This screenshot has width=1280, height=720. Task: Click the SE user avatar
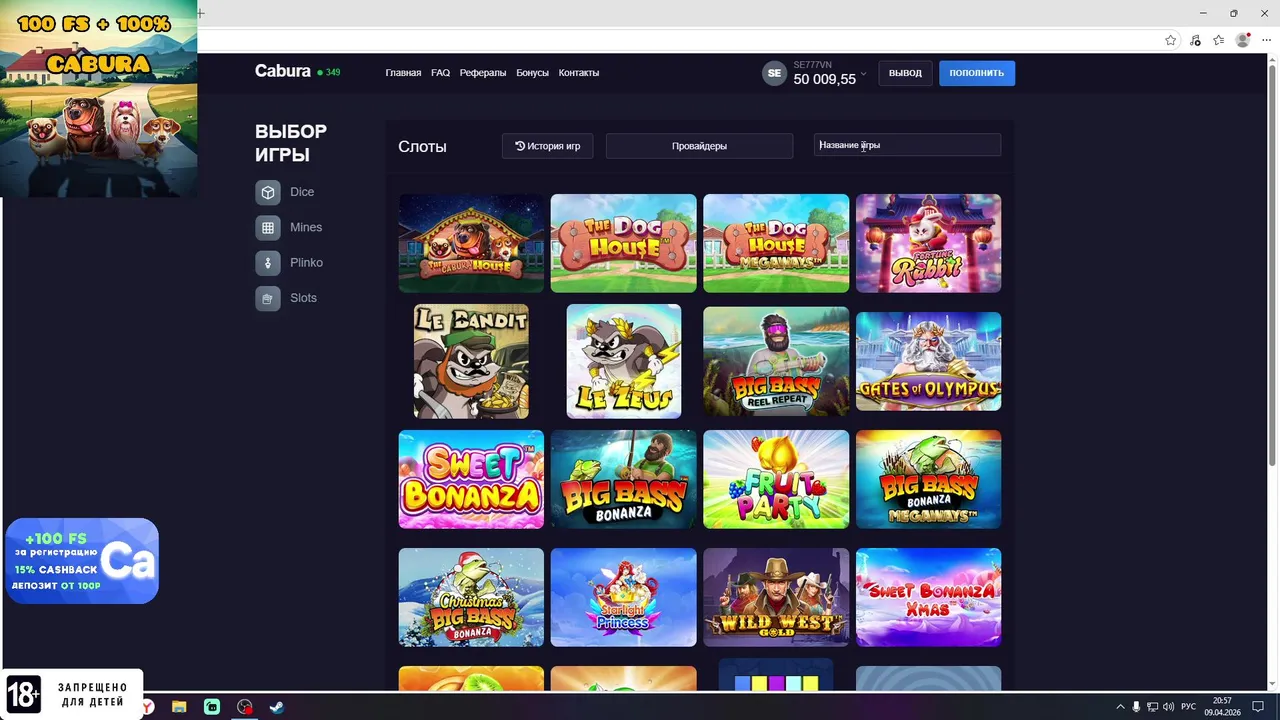click(774, 73)
